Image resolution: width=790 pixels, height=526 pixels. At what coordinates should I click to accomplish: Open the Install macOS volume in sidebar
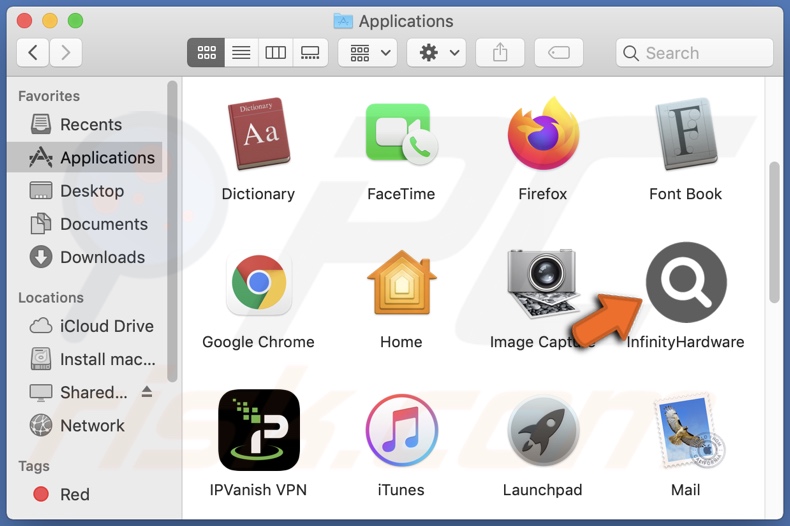coord(85,359)
